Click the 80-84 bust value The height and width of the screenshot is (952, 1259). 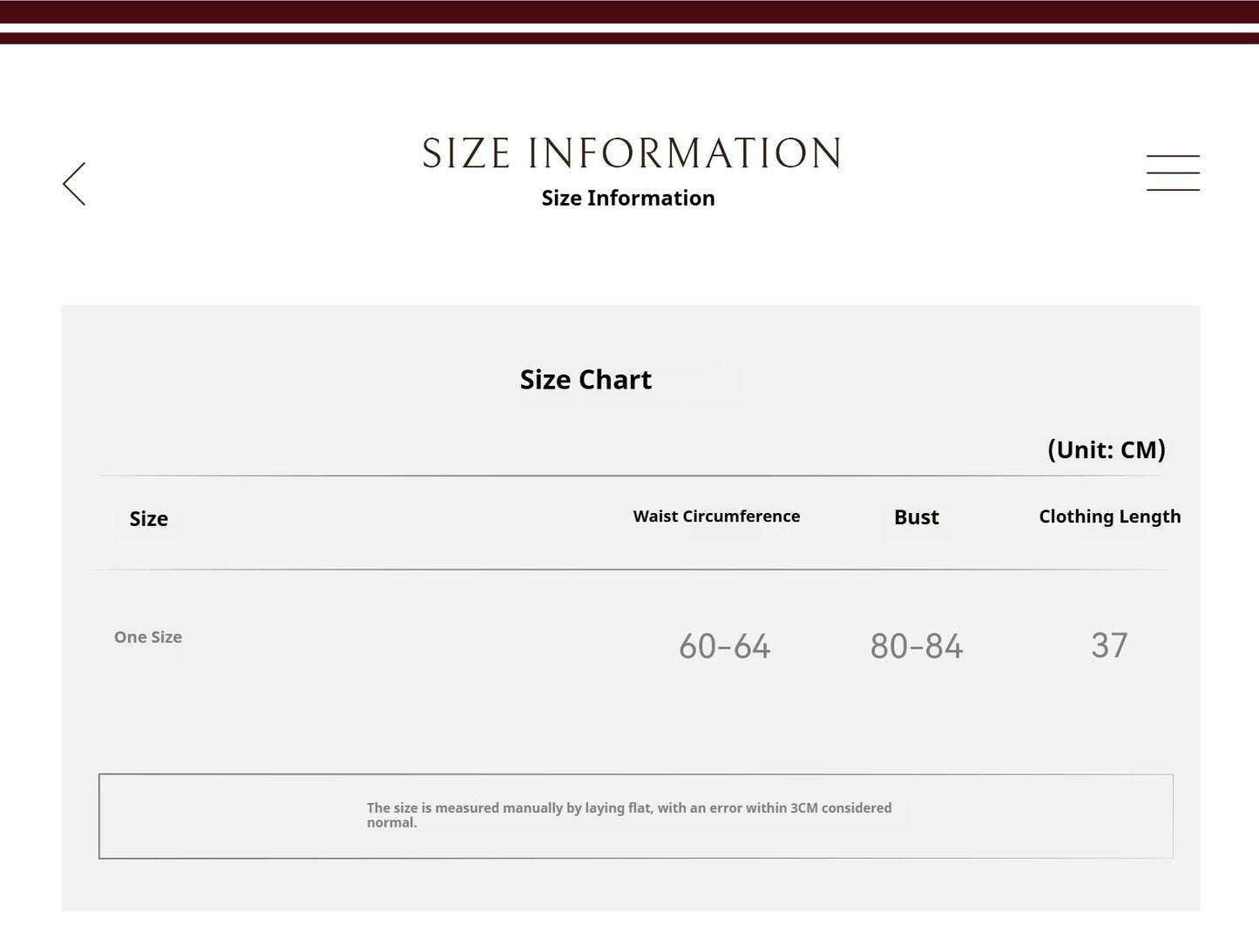917,646
